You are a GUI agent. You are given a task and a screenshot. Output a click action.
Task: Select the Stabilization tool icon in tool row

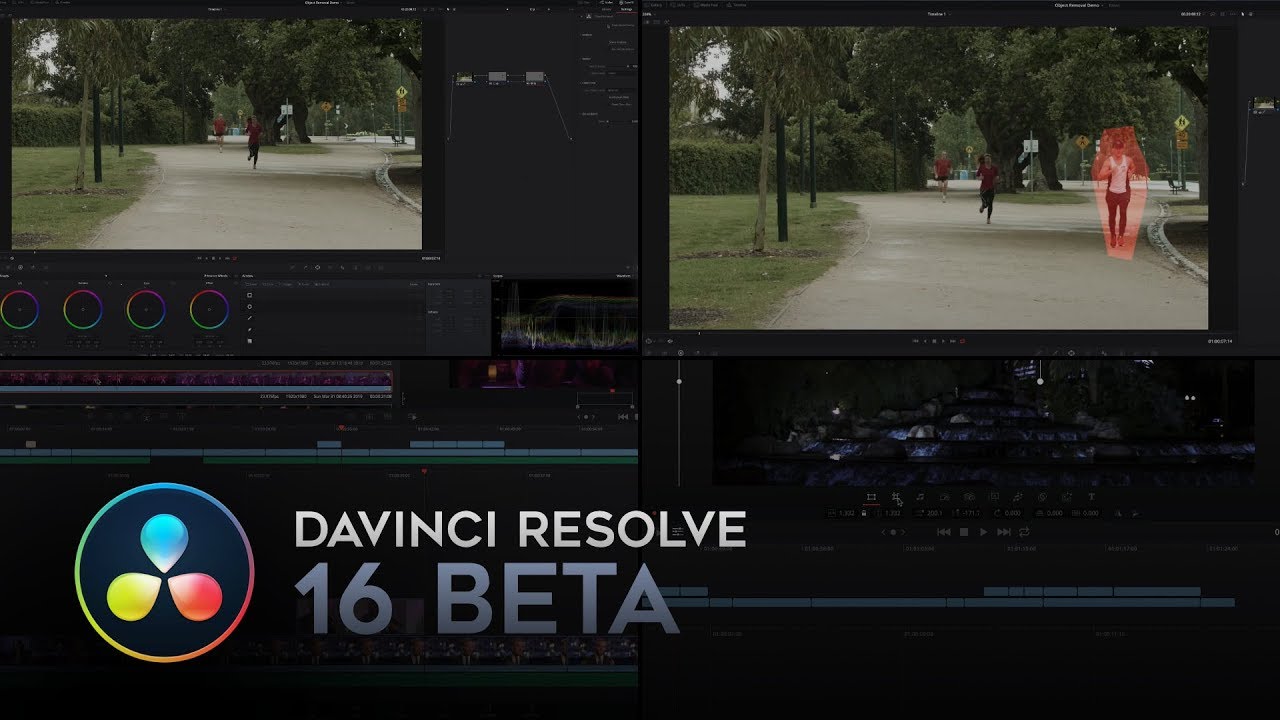click(969, 497)
